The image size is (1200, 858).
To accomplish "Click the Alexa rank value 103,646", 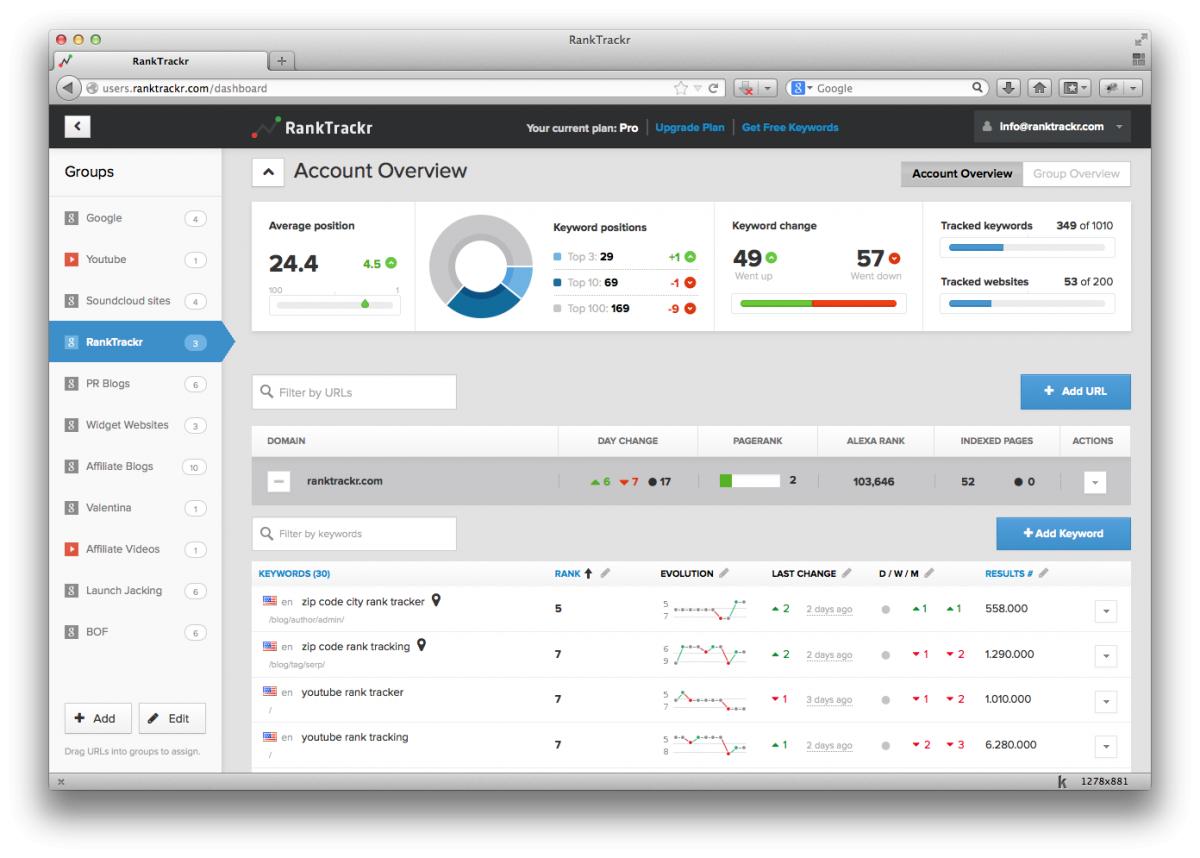I will (874, 482).
